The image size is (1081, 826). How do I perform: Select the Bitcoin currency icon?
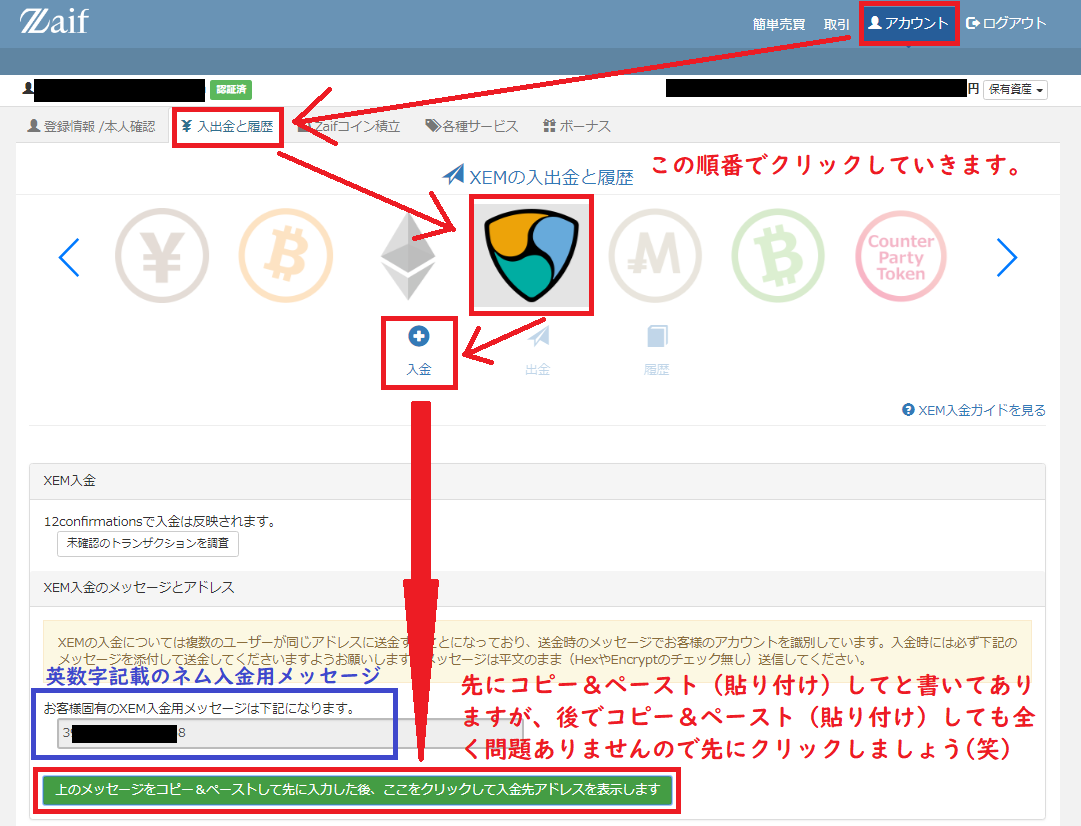pyautogui.click(x=286, y=255)
